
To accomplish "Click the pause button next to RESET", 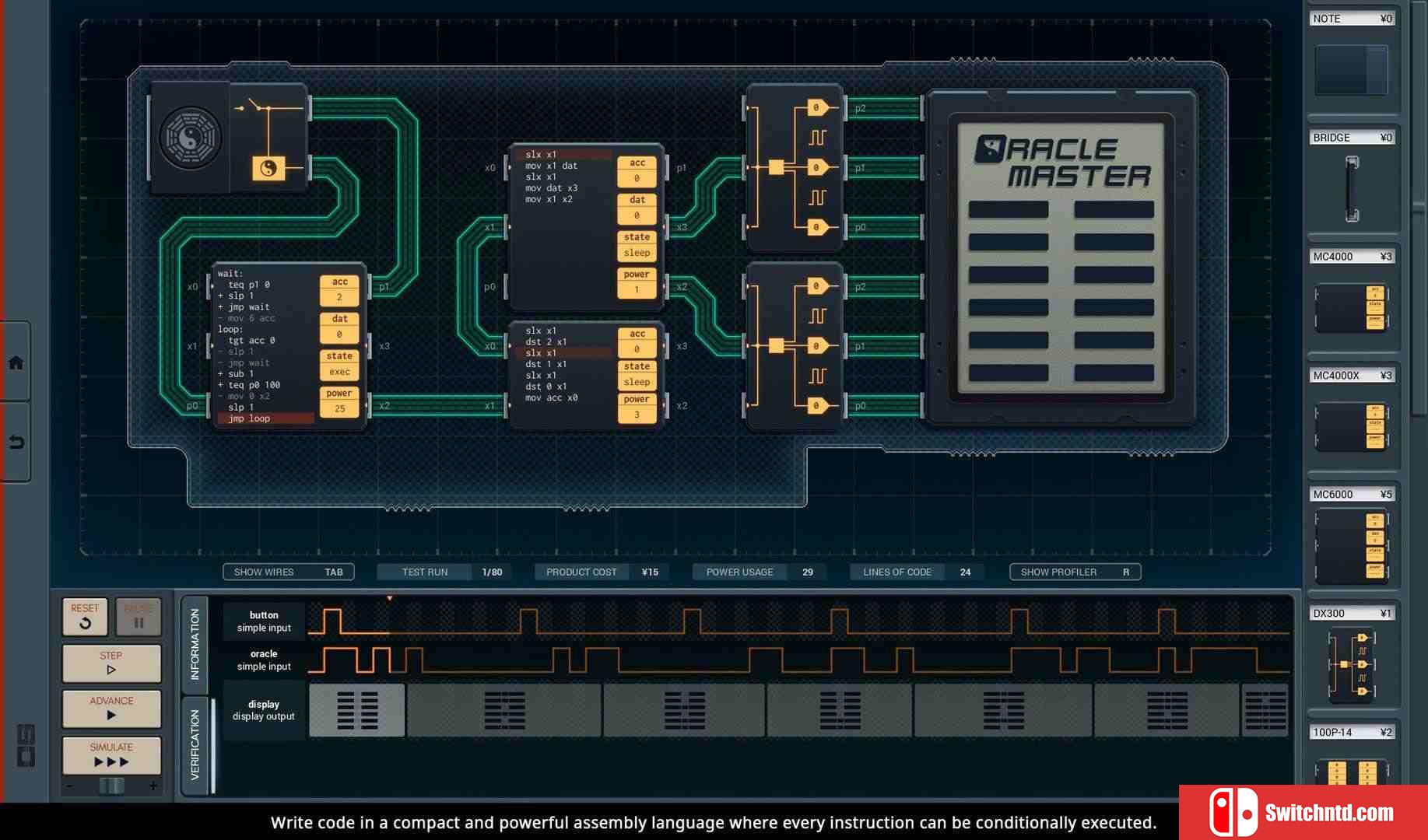I will tap(139, 616).
